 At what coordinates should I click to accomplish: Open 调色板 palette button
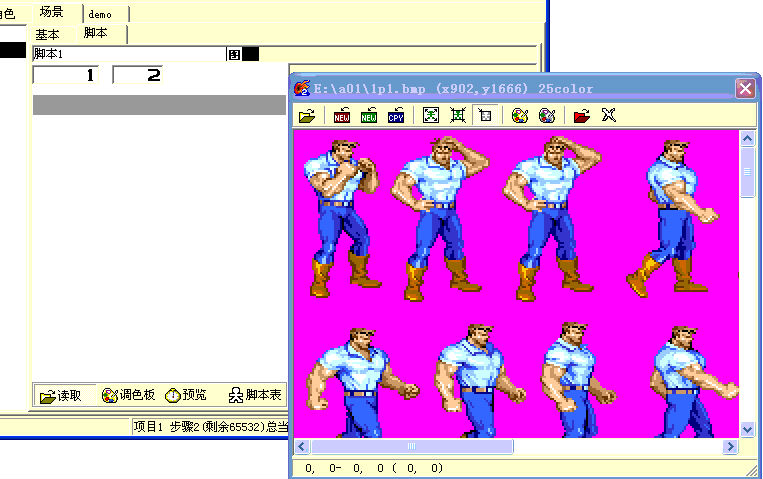(128, 395)
